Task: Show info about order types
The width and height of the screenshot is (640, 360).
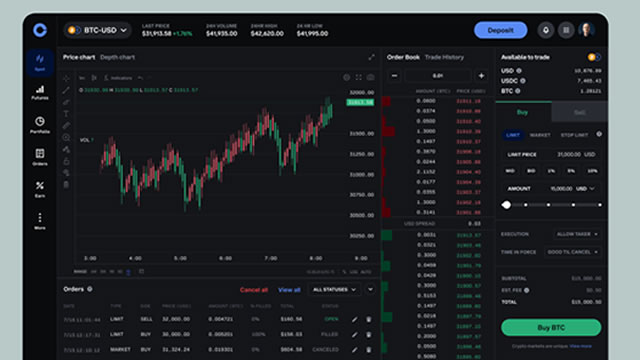Action: pos(599,134)
